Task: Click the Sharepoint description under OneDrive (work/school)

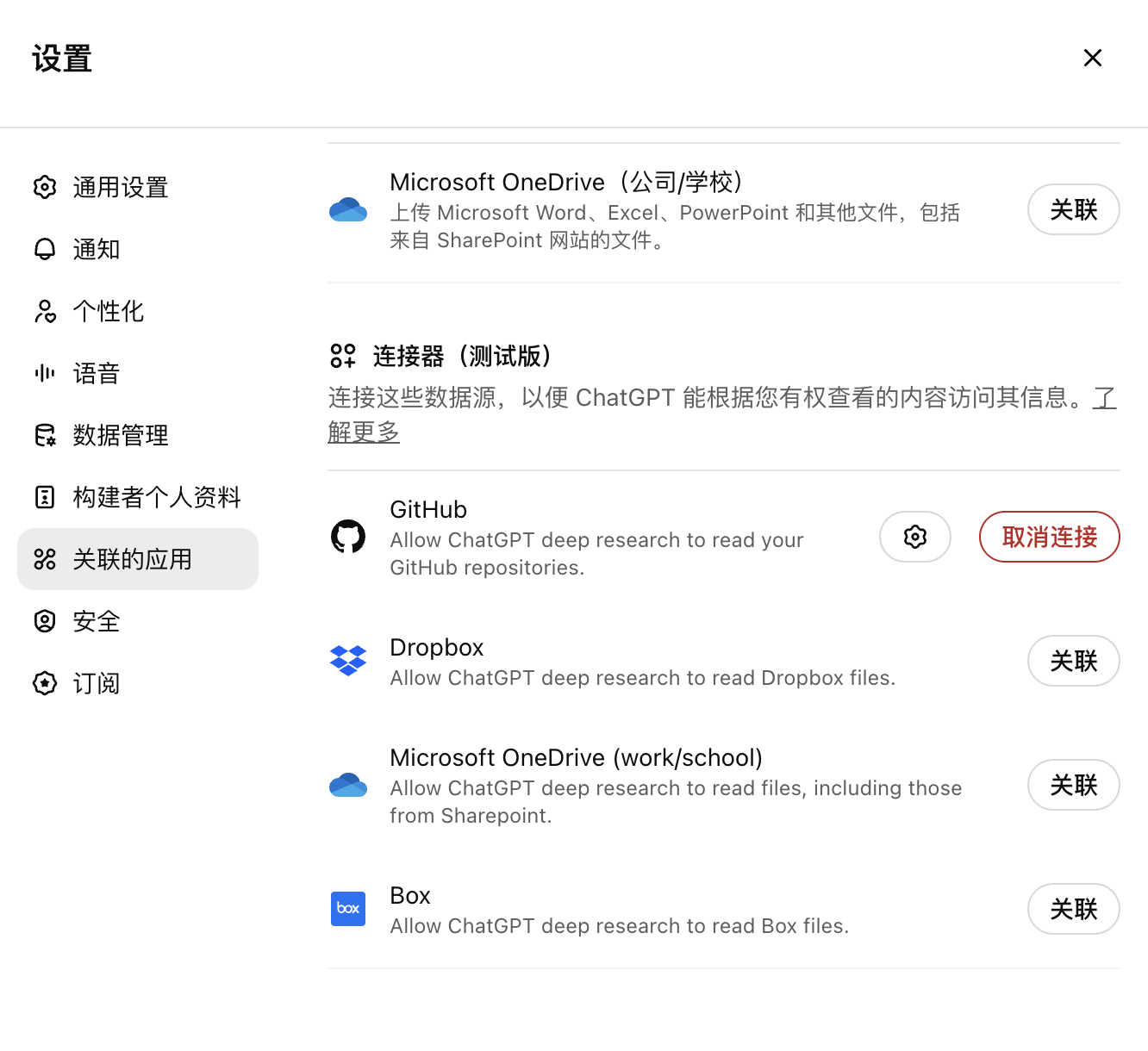Action: (676, 802)
